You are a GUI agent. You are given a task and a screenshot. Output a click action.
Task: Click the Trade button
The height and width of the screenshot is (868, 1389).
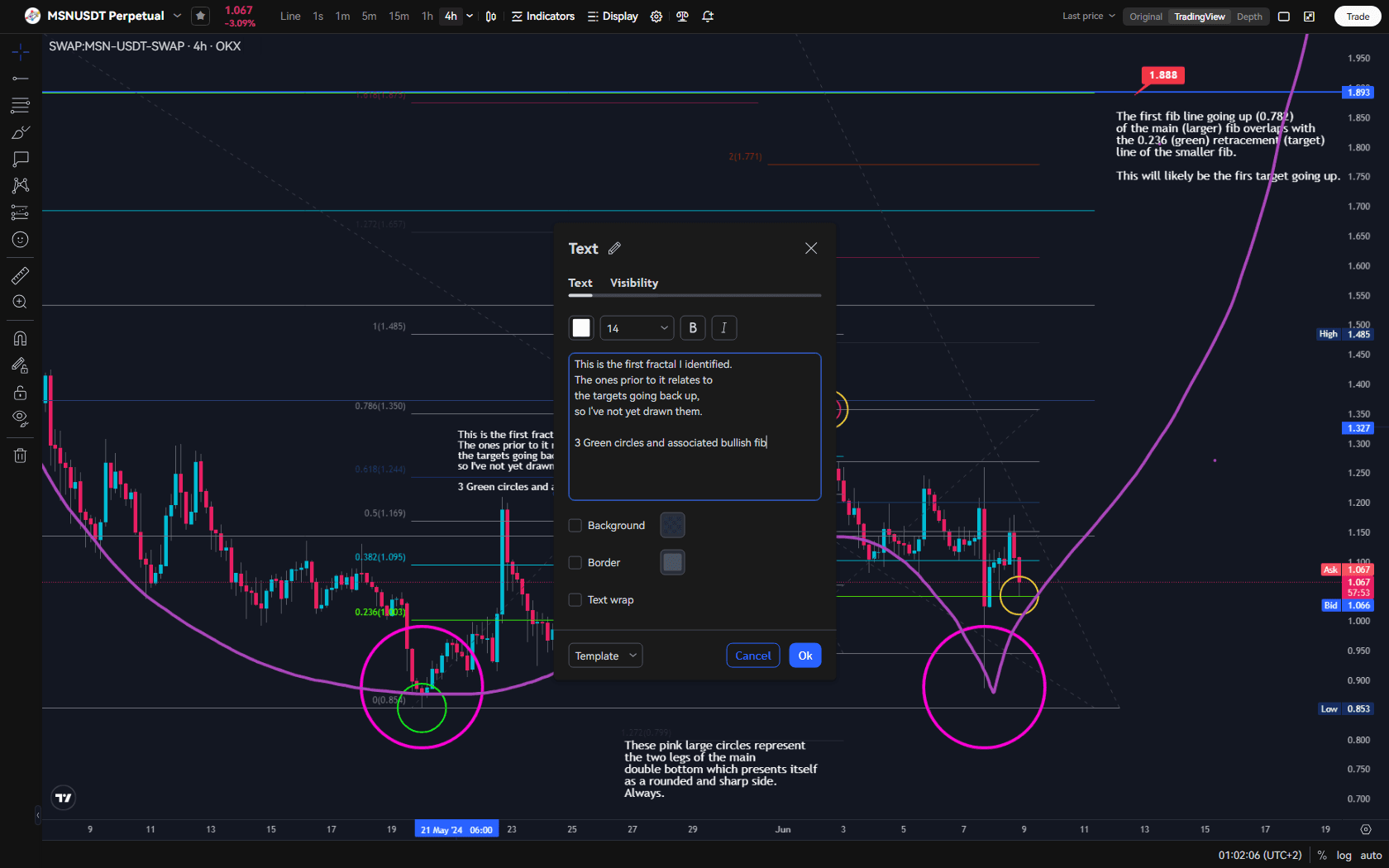click(1358, 17)
